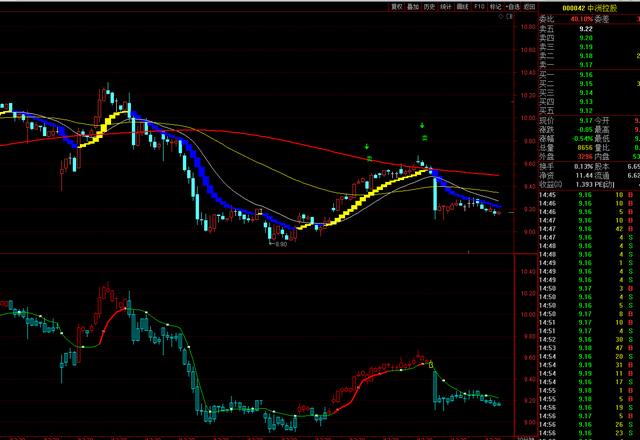
Task: Click the 收益 value 1.393
Action: pos(584,184)
